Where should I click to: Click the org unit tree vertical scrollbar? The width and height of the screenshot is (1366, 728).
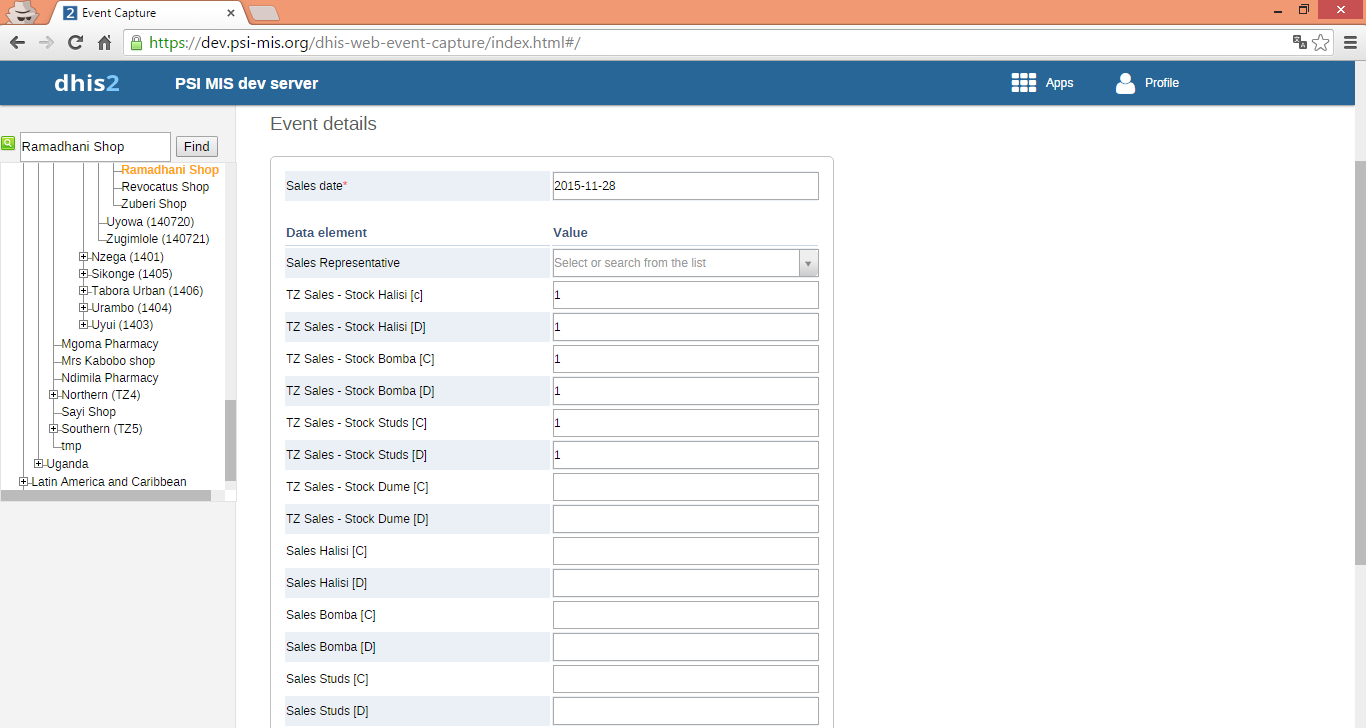(x=231, y=440)
